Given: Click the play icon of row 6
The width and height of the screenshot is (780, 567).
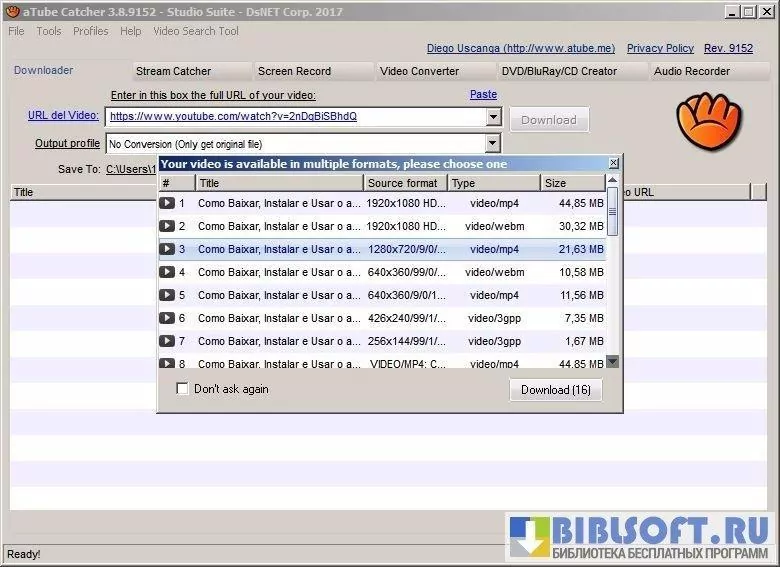Looking at the screenshot, I should pos(167,318).
